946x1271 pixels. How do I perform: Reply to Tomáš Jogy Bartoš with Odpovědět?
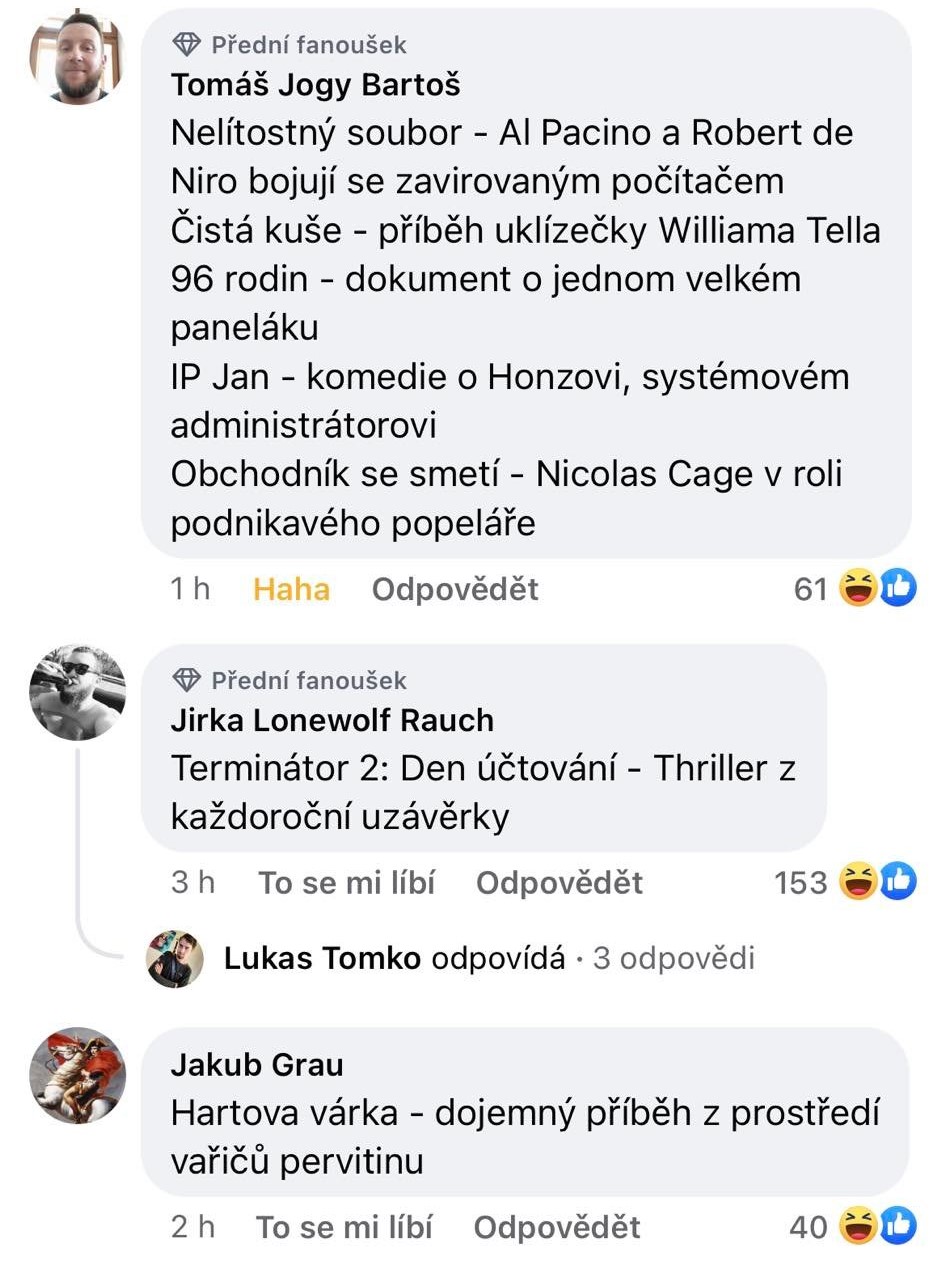click(455, 589)
